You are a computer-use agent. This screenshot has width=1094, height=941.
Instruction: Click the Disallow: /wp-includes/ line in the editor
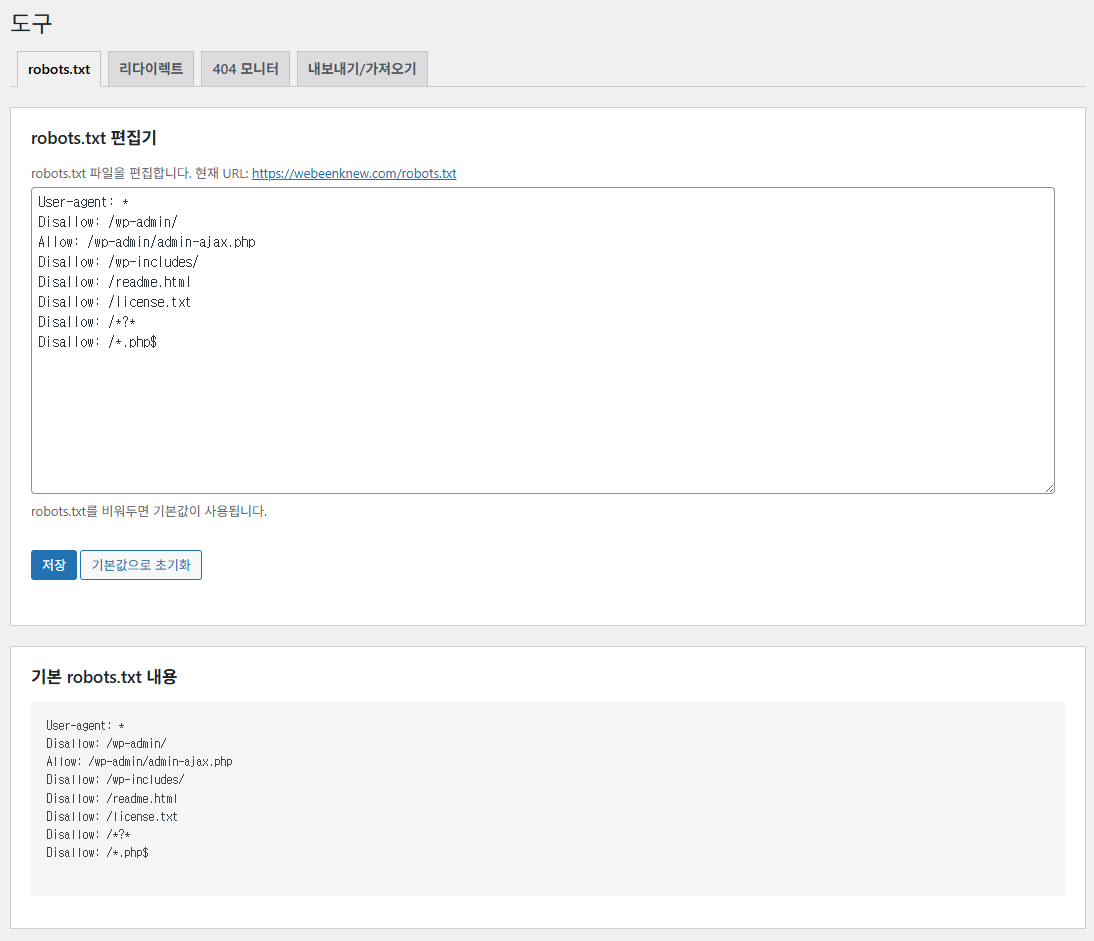tap(118, 262)
